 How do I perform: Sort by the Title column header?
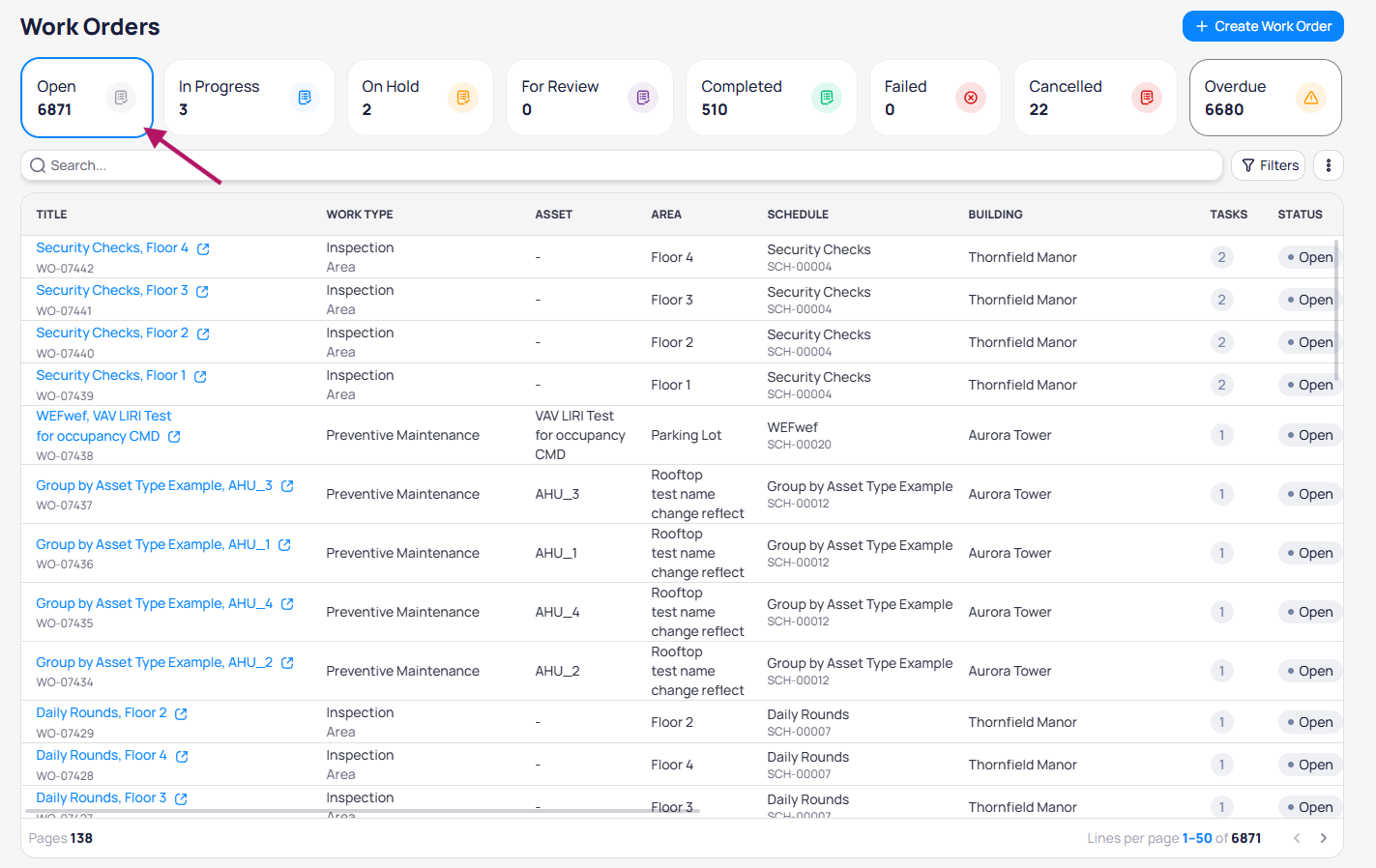51,215
